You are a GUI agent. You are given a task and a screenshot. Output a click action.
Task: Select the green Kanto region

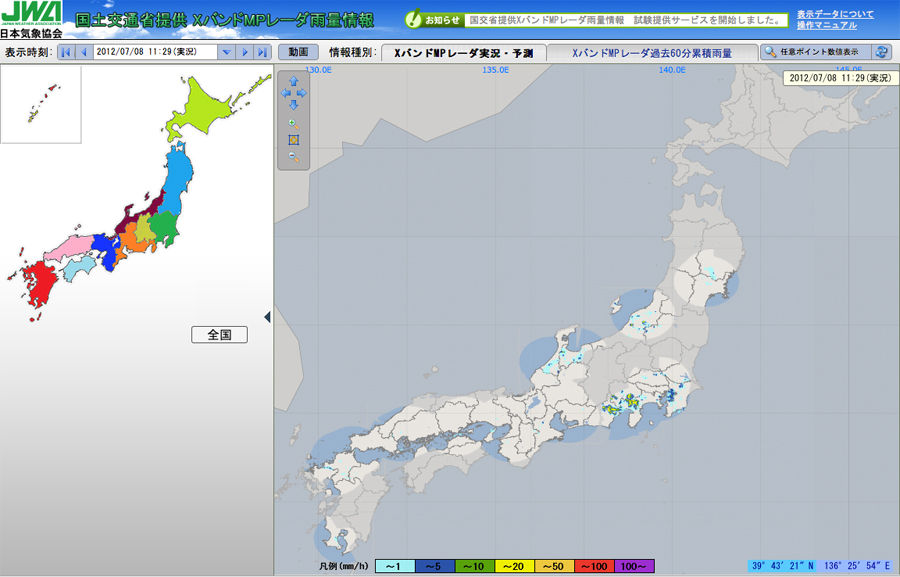(x=165, y=227)
